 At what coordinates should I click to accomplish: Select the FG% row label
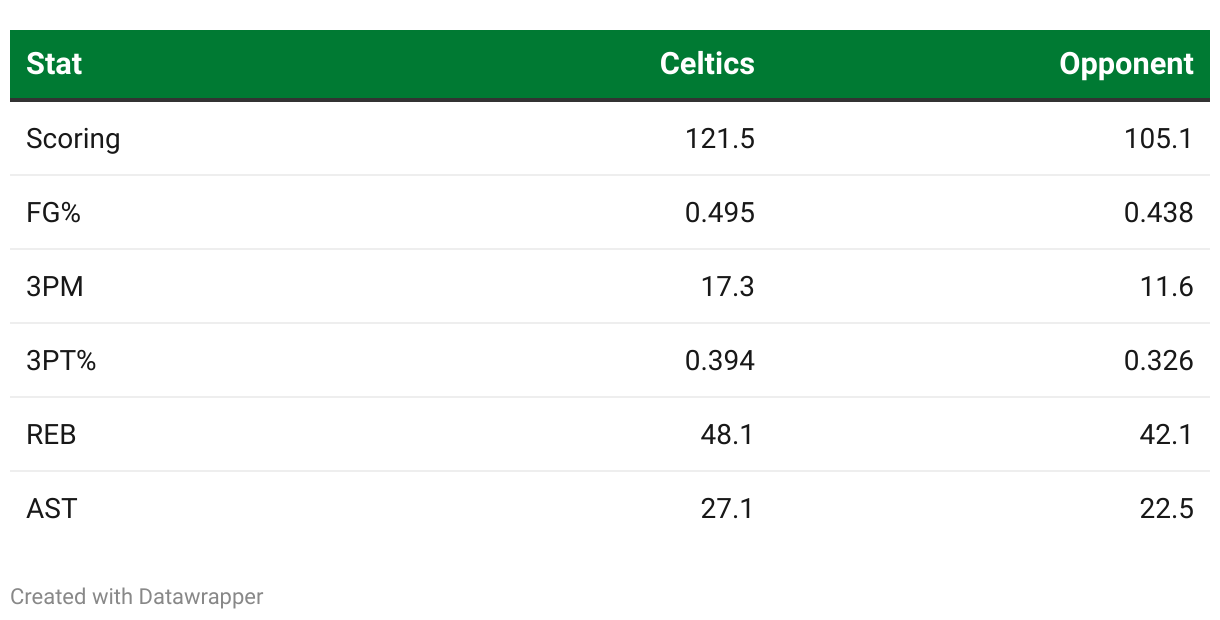click(x=53, y=212)
